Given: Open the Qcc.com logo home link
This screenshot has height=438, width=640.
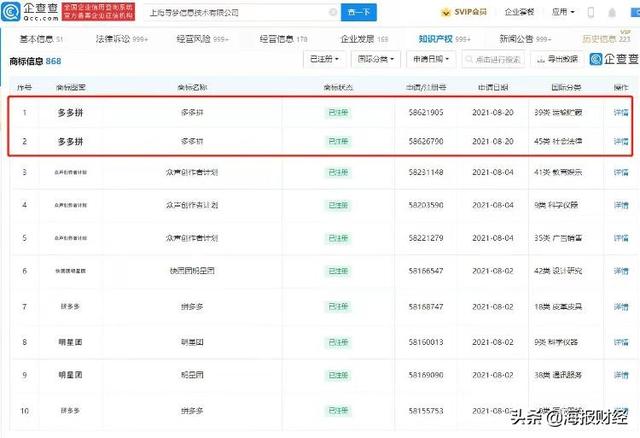Looking at the screenshot, I should click(x=30, y=12).
